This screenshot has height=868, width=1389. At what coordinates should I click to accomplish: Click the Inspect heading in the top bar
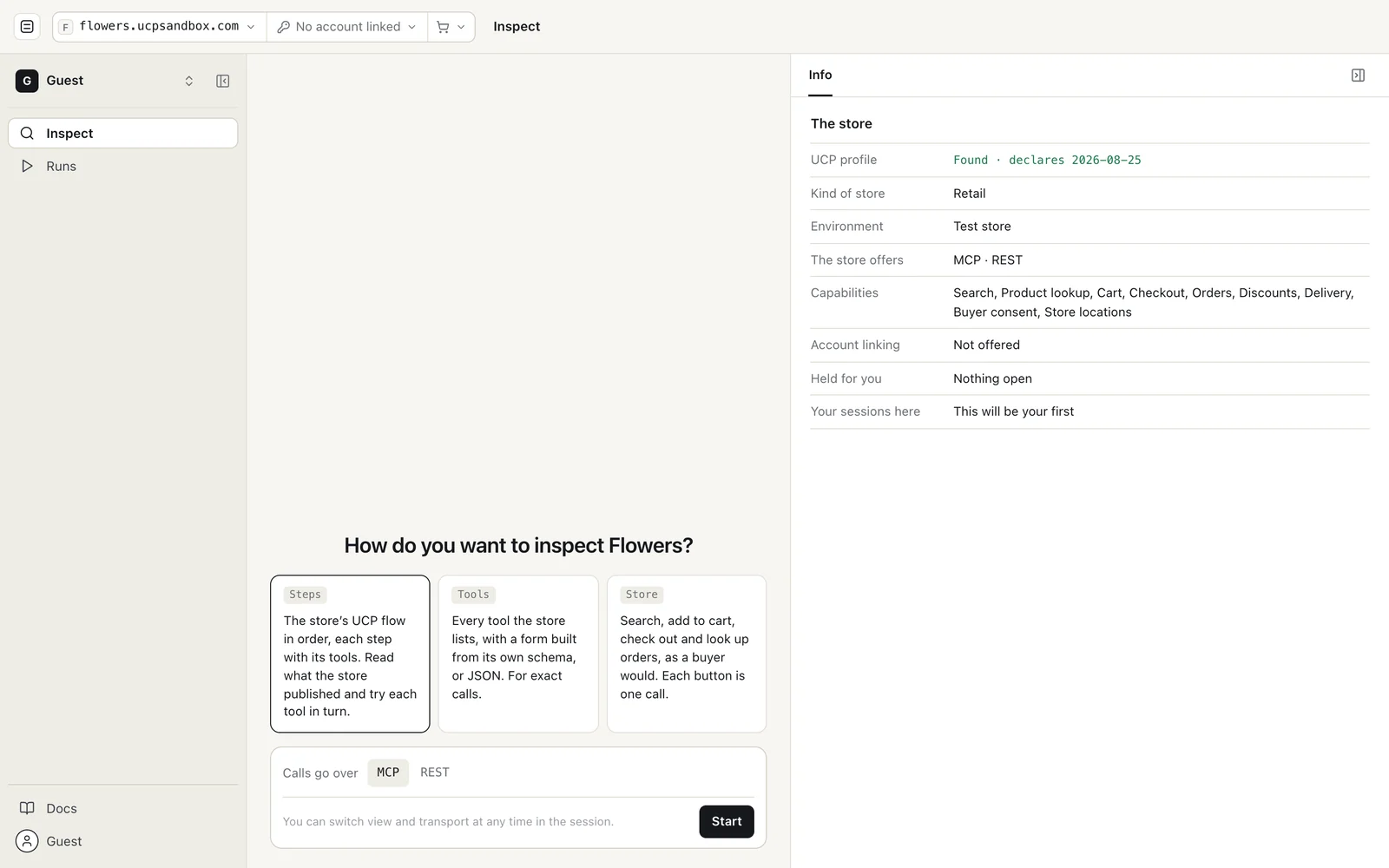click(517, 27)
